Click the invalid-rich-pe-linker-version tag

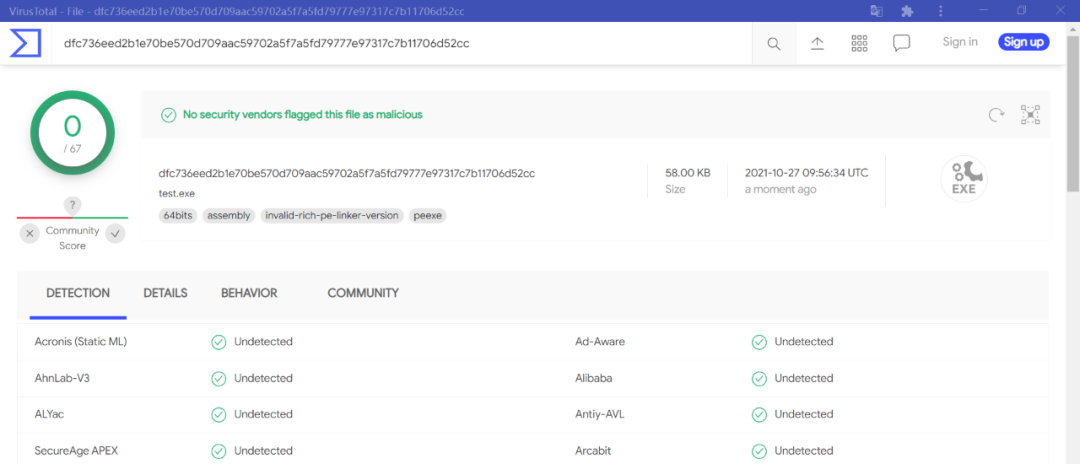[x=332, y=215]
